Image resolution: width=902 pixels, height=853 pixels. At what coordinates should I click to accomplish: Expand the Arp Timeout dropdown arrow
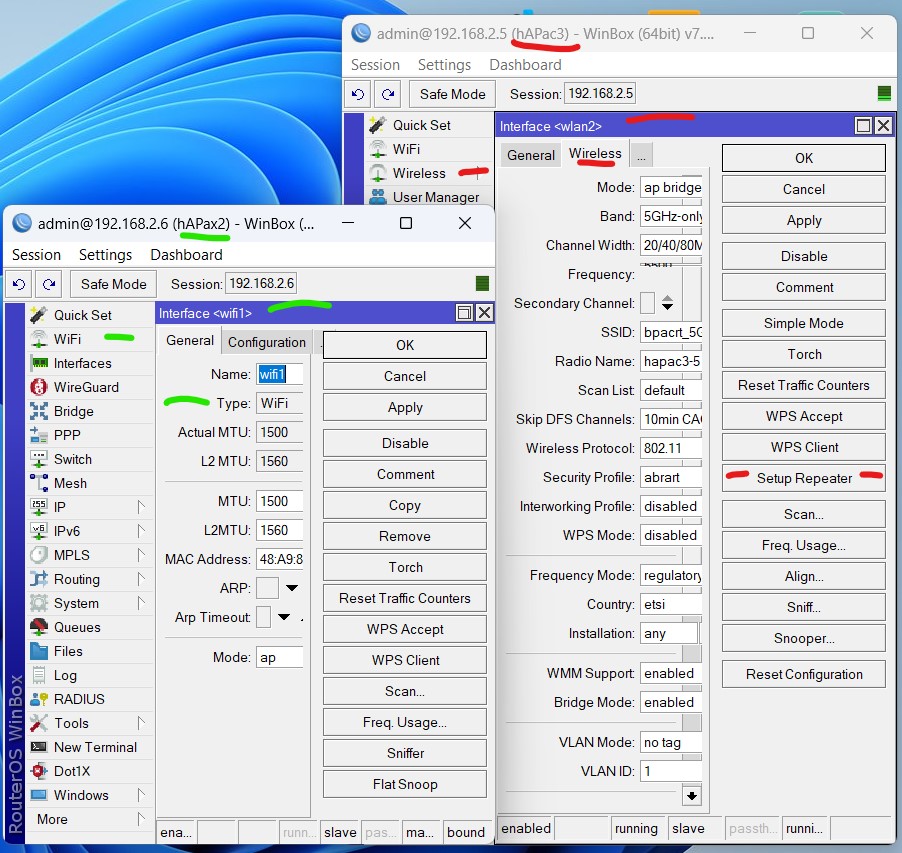click(x=284, y=617)
